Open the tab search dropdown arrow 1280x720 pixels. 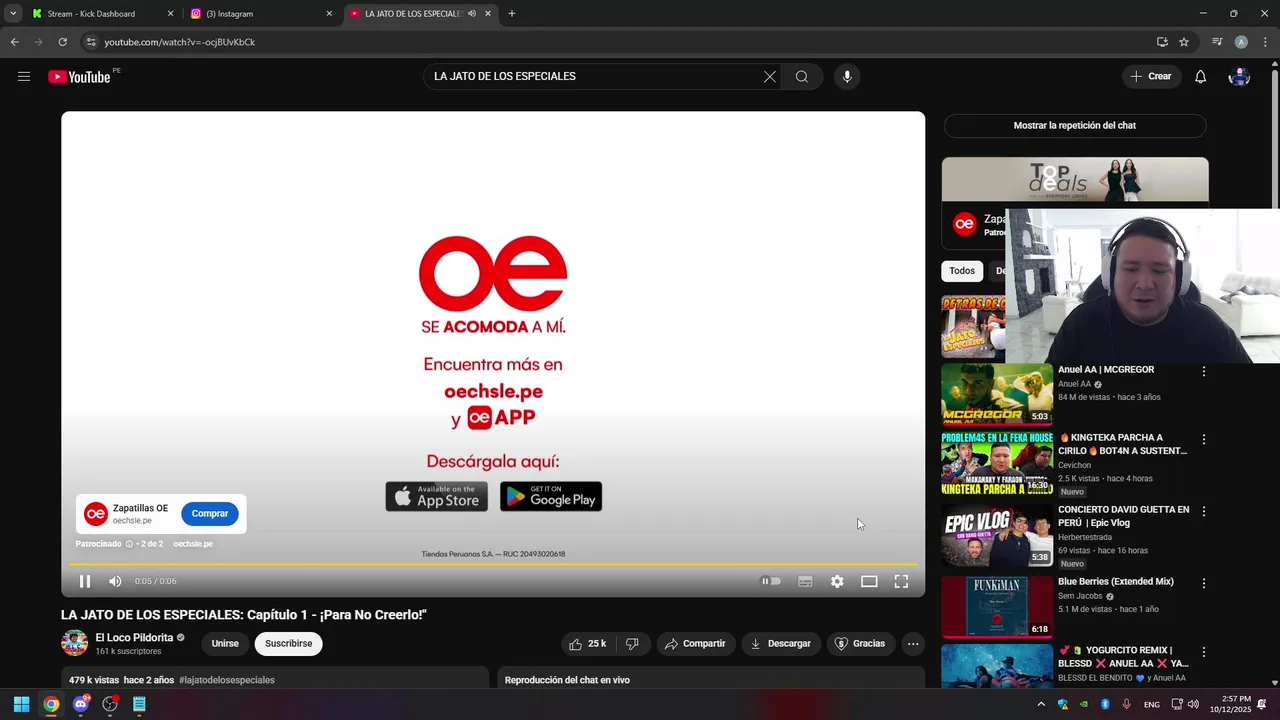12,14
